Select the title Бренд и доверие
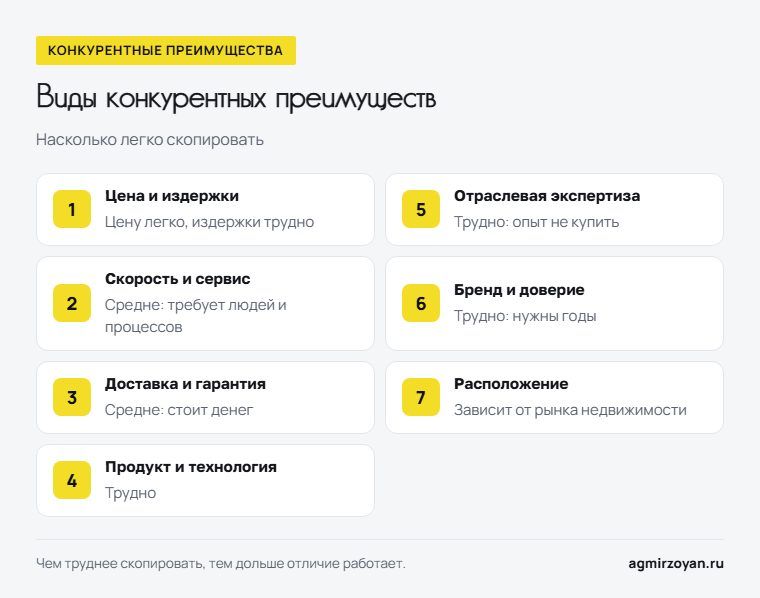760x598 pixels. 519,290
